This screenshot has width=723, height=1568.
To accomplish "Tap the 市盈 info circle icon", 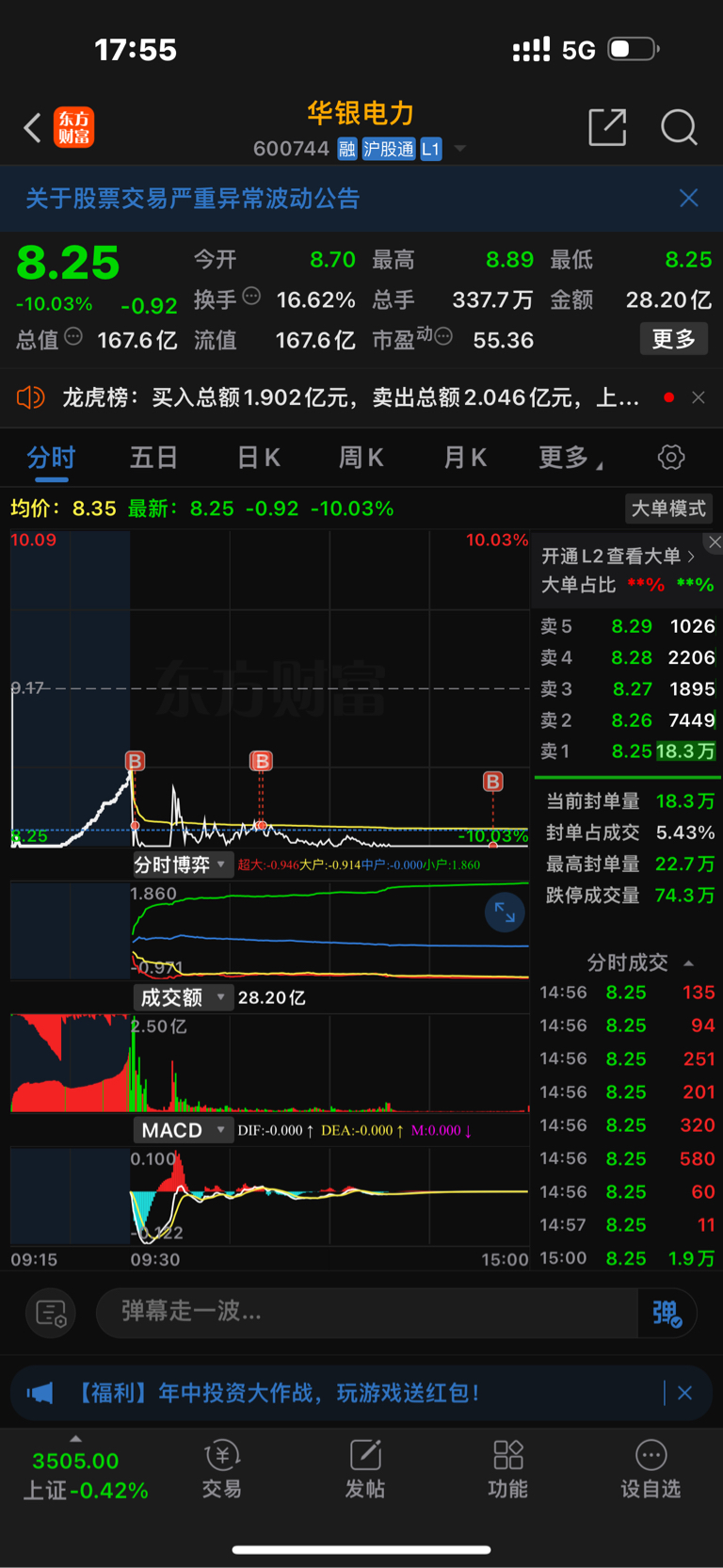I will (443, 336).
